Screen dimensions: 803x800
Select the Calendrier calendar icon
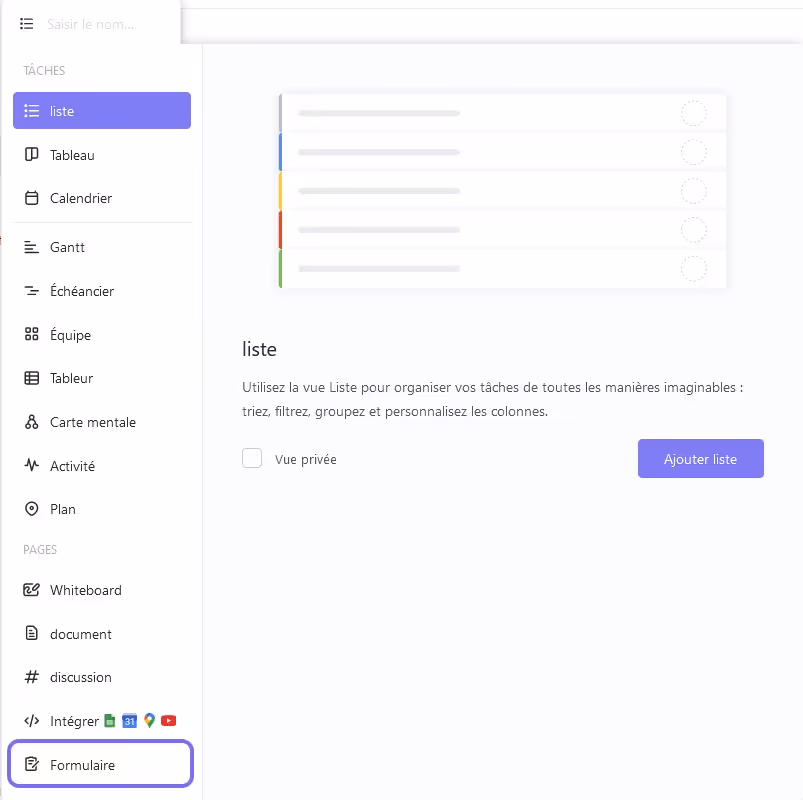pyautogui.click(x=31, y=198)
